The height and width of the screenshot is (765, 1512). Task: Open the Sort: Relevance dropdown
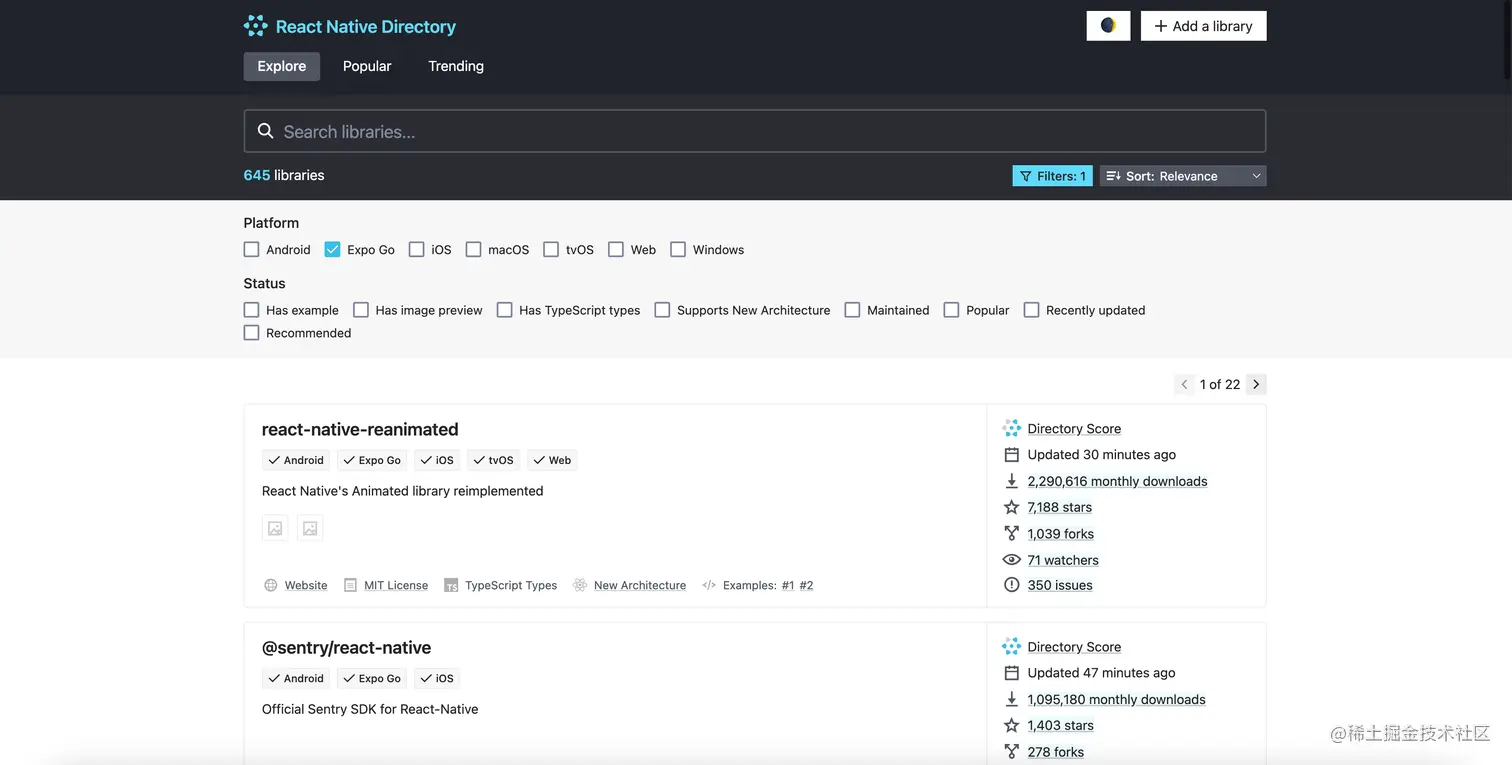pyautogui.click(x=1183, y=176)
